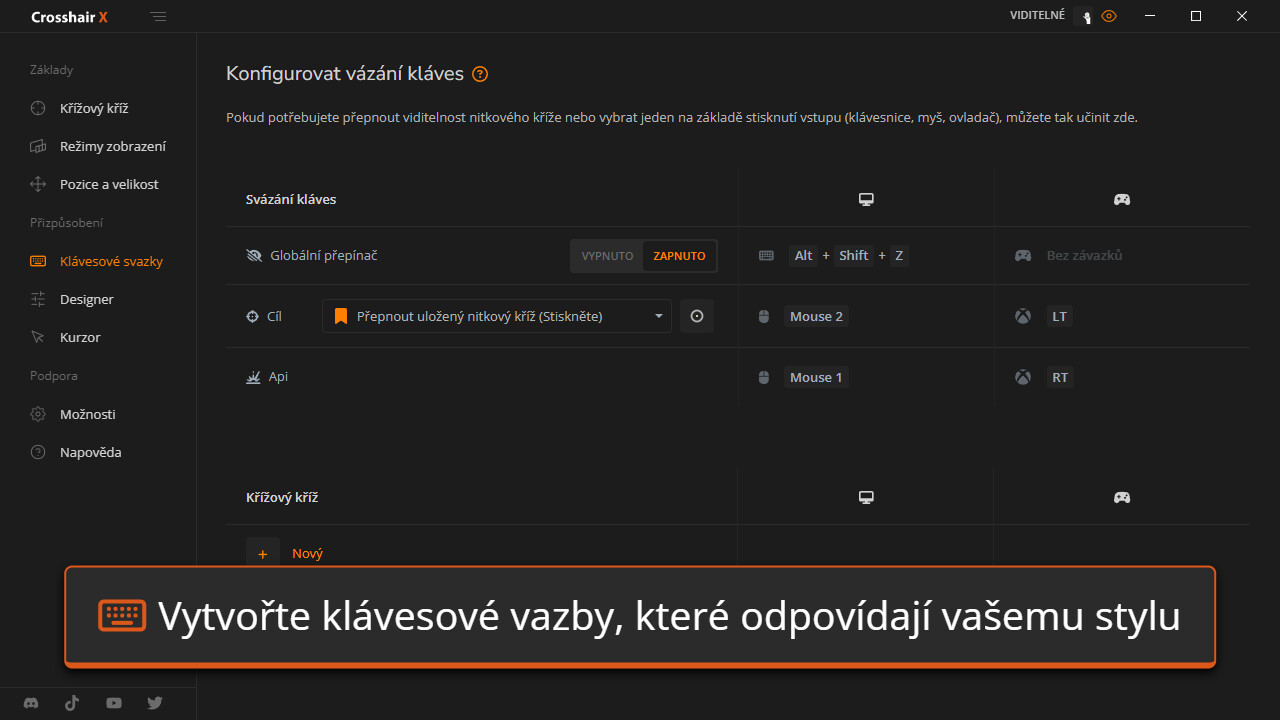Open Klávesové svazky sidebar section
Screen dimensions: 1280x720
point(110,261)
